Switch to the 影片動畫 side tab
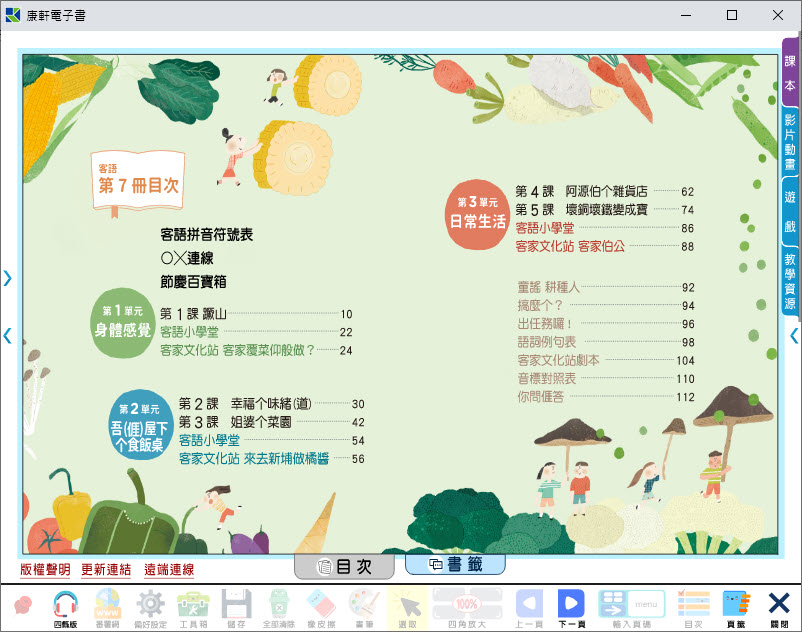 (790, 141)
